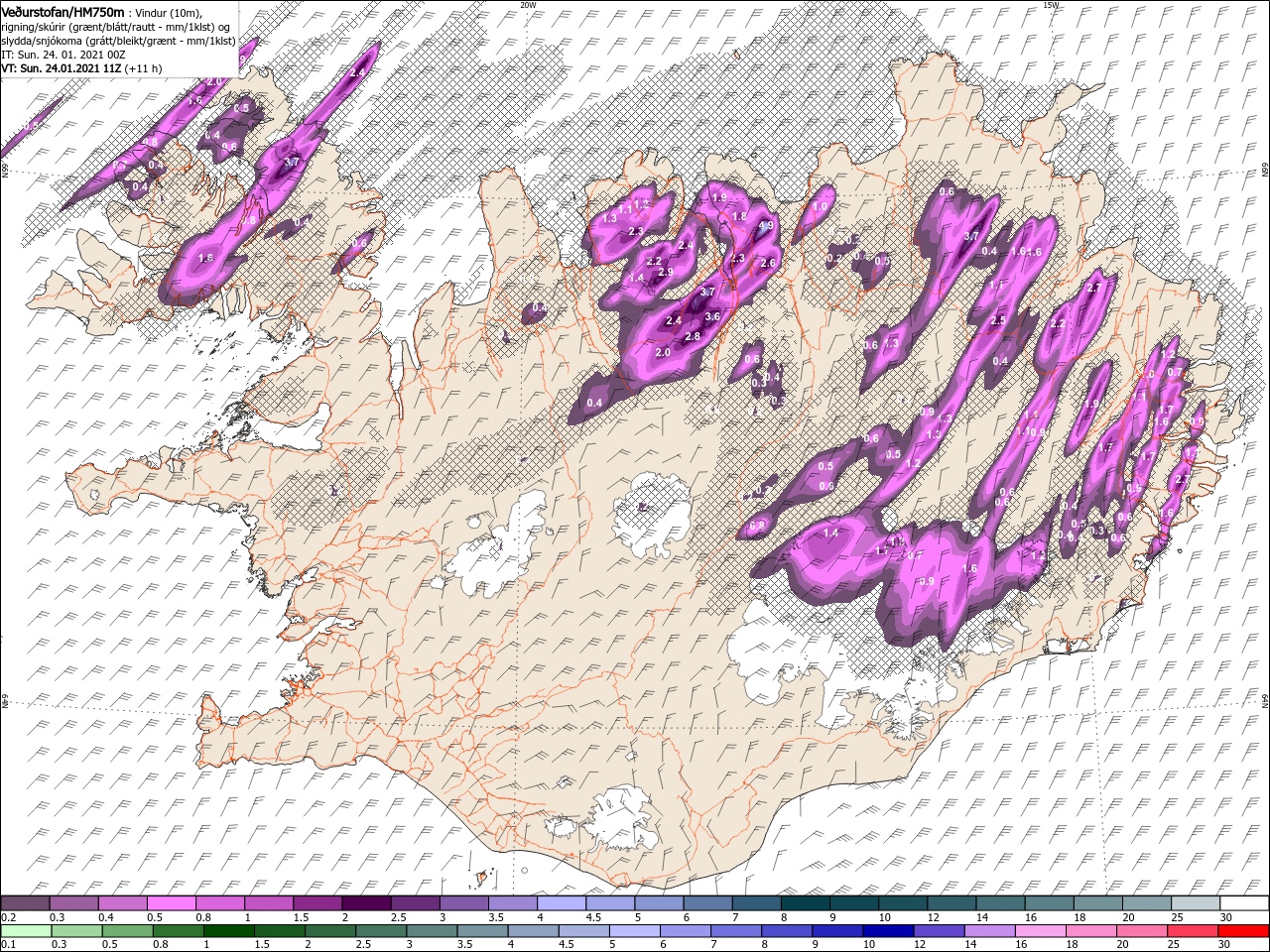Image resolution: width=1270 pixels, height=952 pixels.
Task: Click the dark mauve legend swatch labeled 0.2
Action: [x=25, y=902]
